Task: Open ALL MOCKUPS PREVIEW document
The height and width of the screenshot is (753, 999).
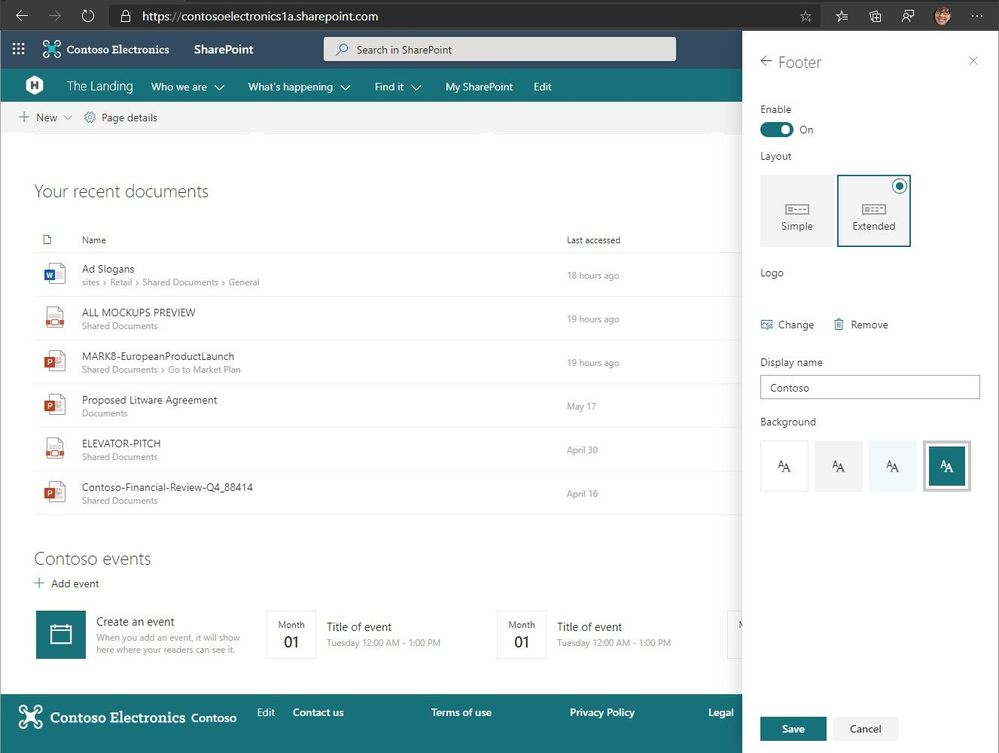Action: (138, 312)
